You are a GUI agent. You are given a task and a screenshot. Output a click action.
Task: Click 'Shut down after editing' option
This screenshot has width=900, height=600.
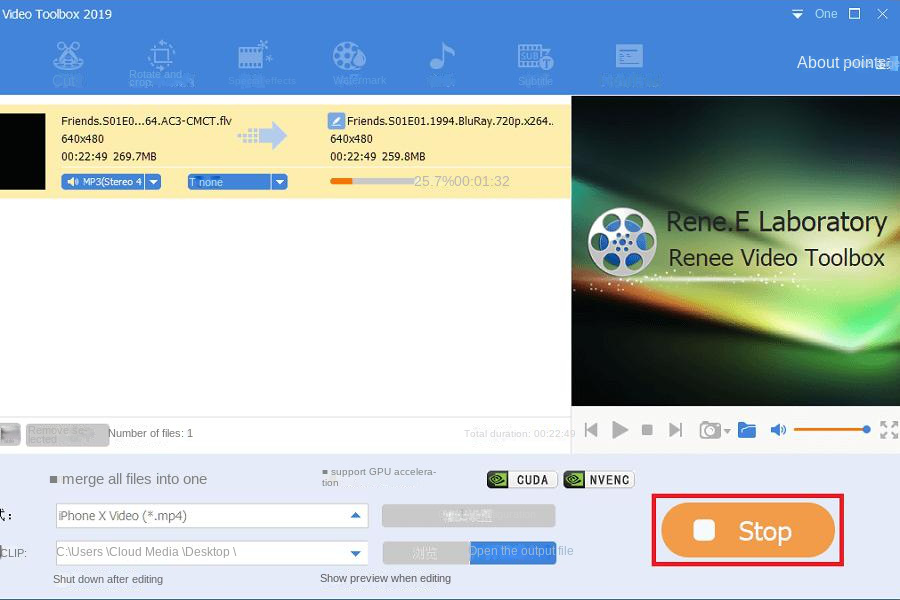(108, 579)
